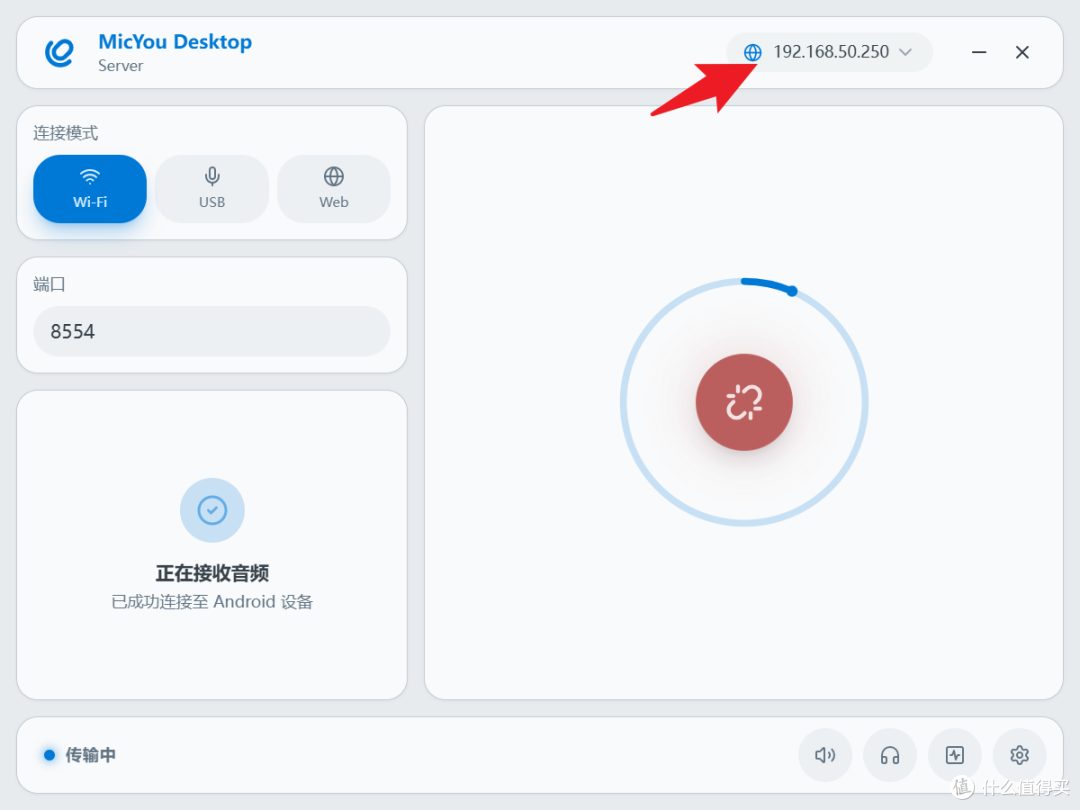The width and height of the screenshot is (1080, 810).
Task: Click the 已成功连接至 Android 设备 message
Action: click(x=212, y=602)
